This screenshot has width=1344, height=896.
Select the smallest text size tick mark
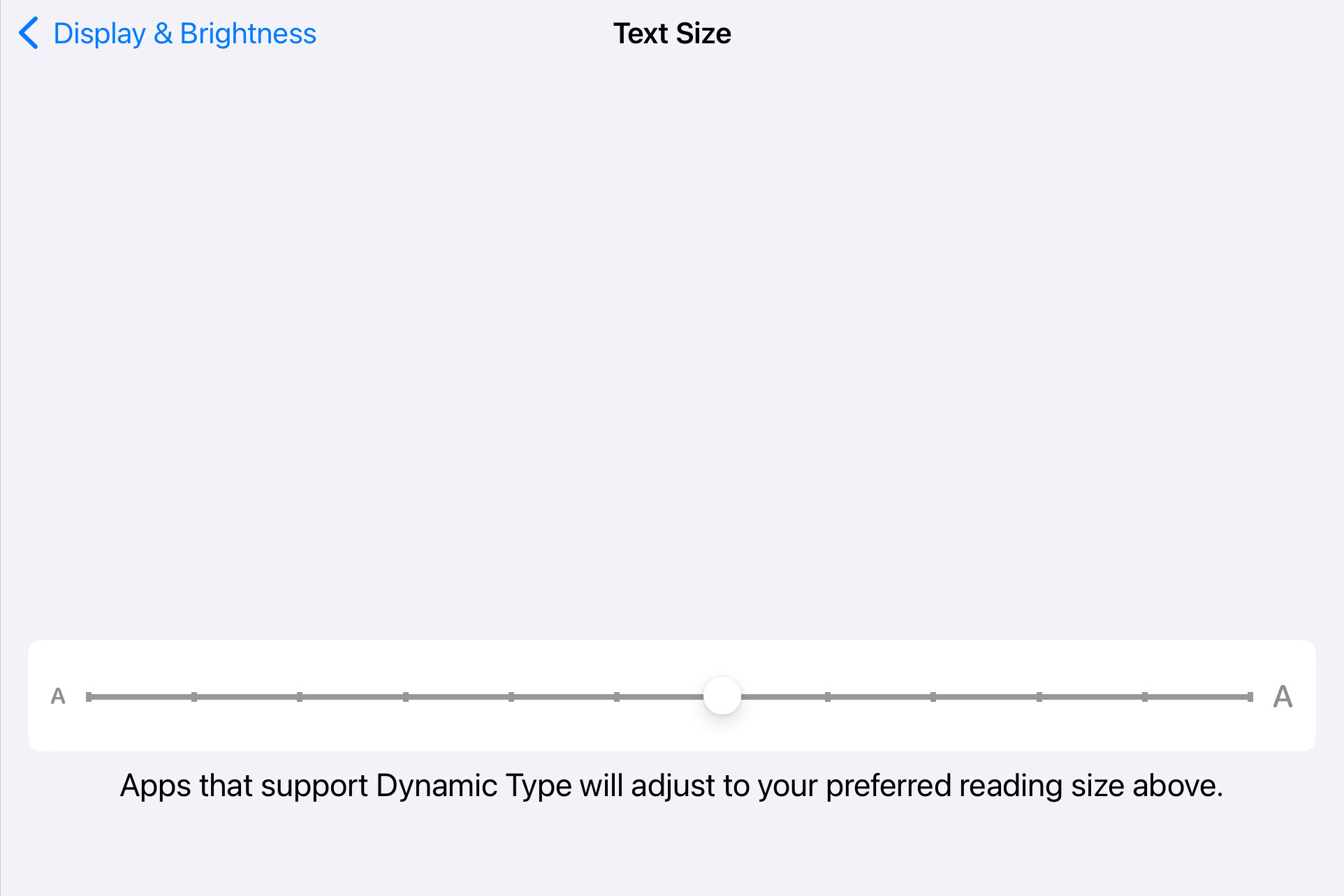[89, 697]
